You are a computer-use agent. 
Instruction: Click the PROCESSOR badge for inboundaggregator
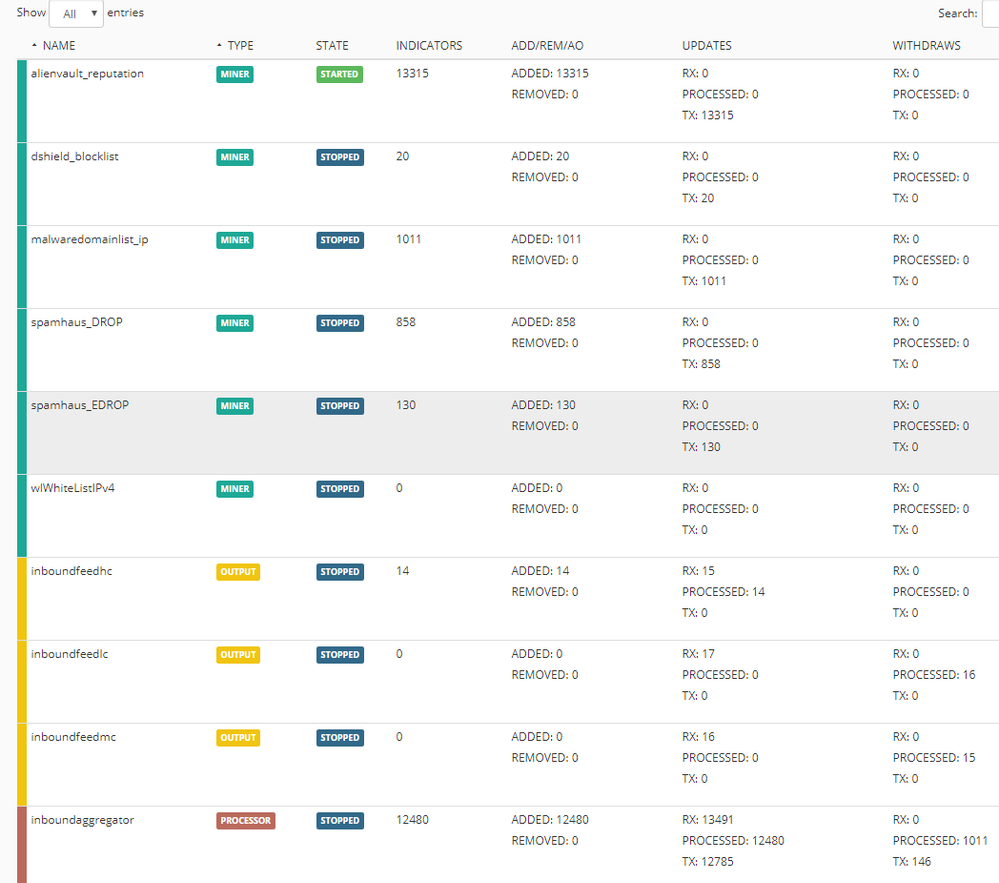point(245,821)
